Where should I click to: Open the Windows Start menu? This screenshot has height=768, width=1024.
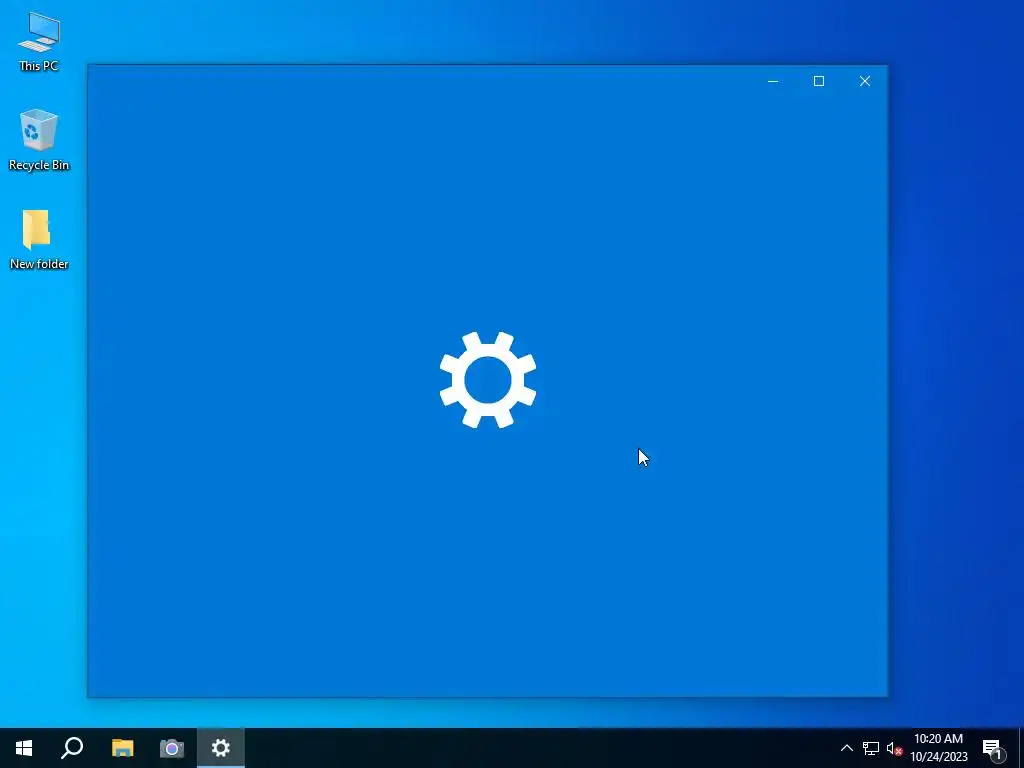point(24,748)
